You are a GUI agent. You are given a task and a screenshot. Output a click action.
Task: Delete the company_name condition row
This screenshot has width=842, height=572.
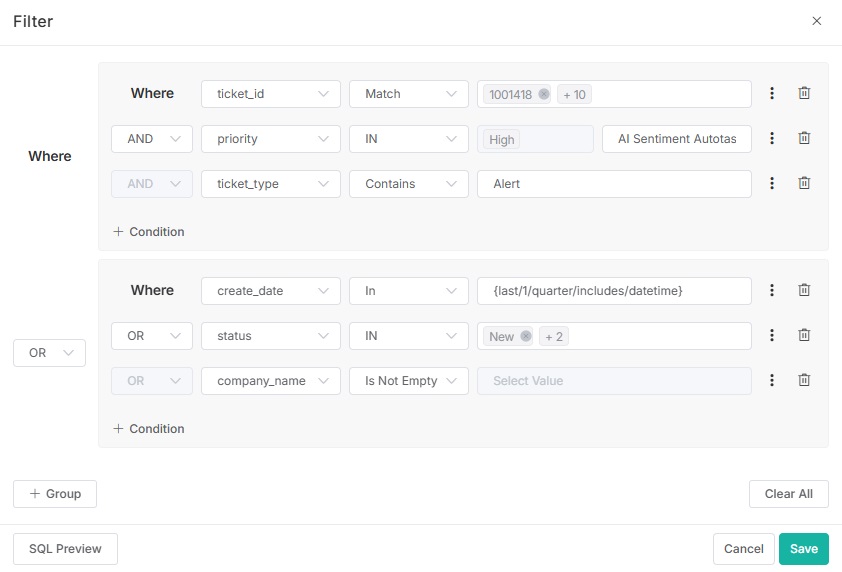point(804,380)
